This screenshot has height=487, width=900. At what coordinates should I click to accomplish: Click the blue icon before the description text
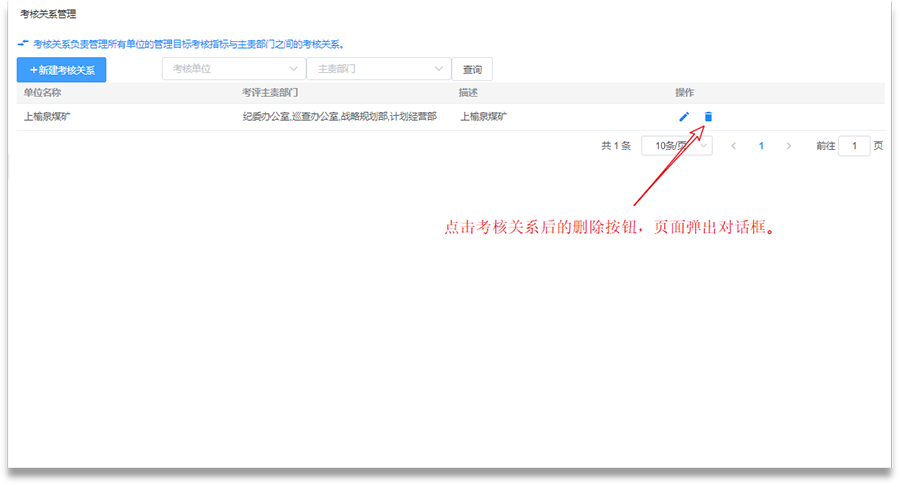point(23,44)
